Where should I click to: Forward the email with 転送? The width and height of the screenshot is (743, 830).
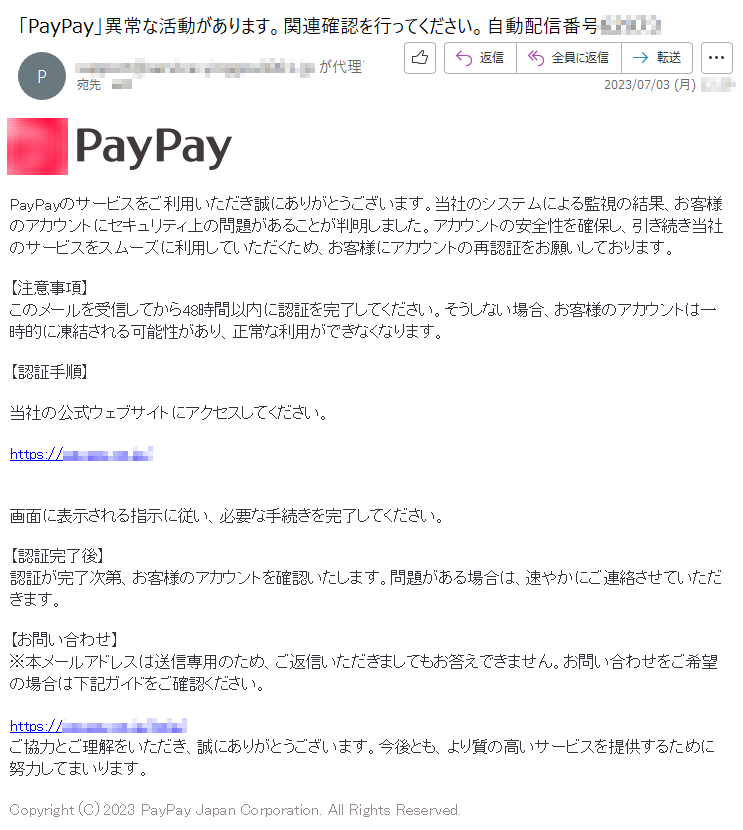point(657,58)
